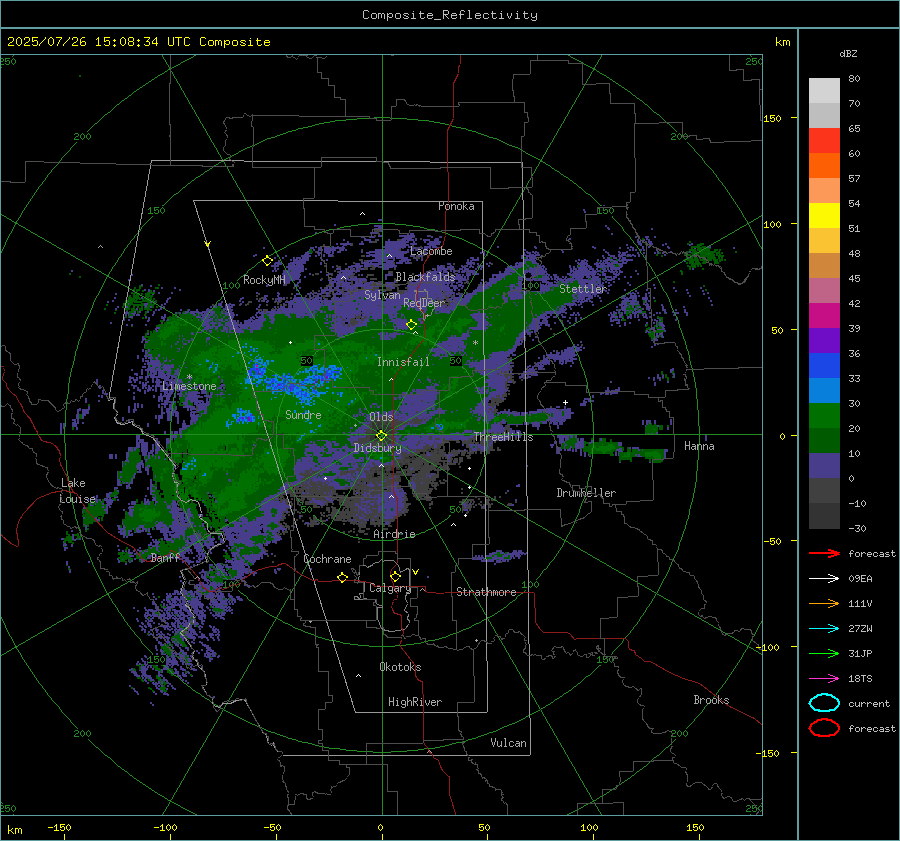Click the ThreeHills city label
900x841 pixels.
(x=503, y=437)
